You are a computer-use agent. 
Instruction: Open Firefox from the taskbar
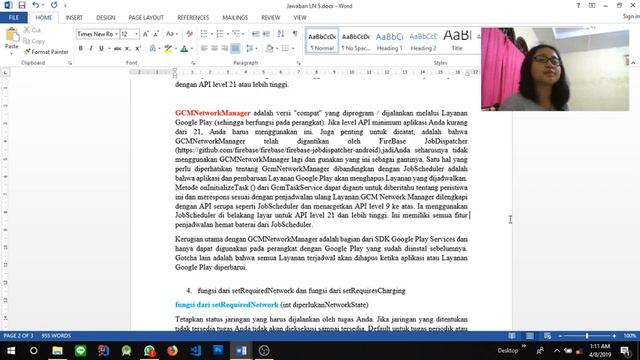(x=172, y=351)
